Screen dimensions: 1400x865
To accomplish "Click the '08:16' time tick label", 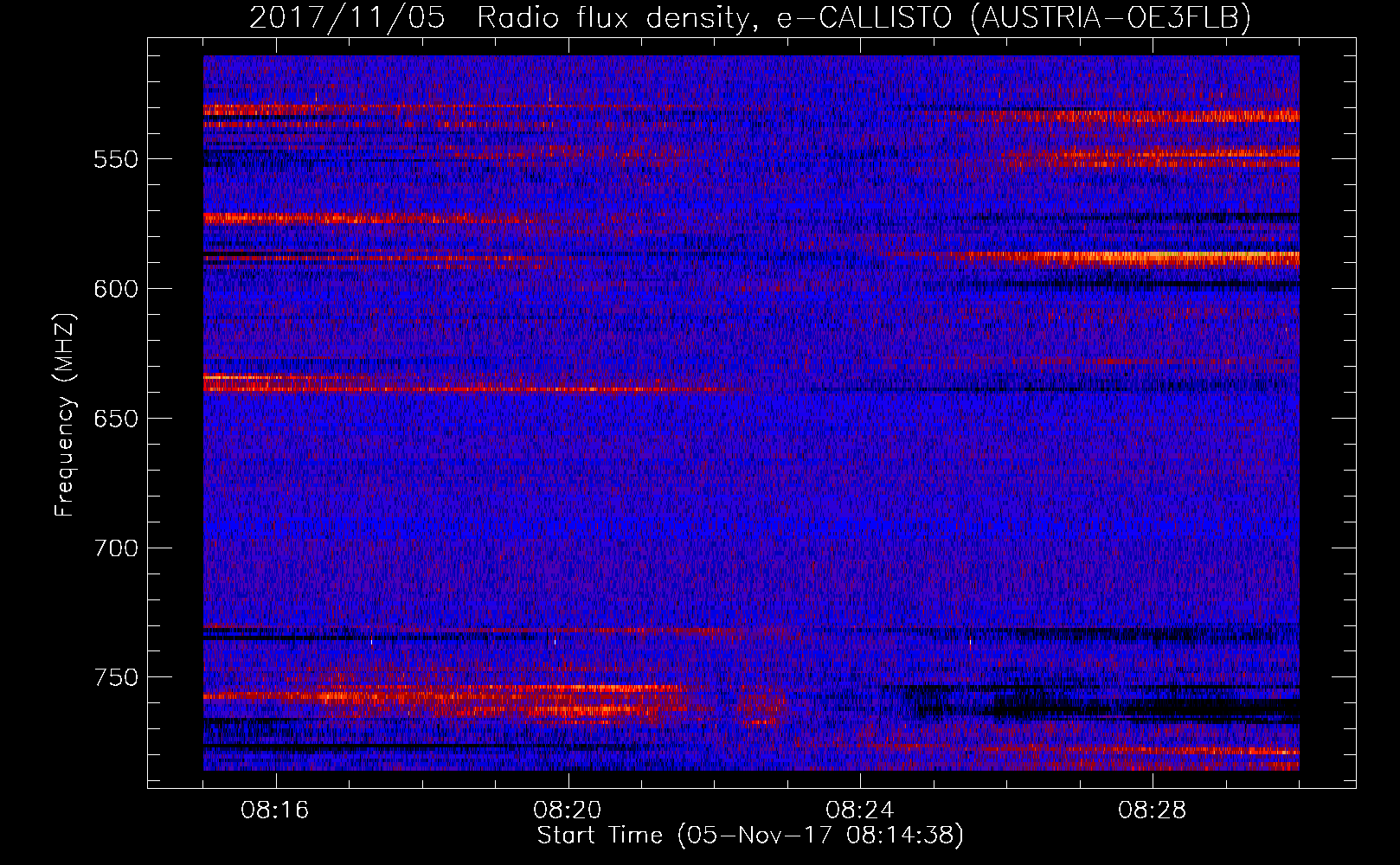I will point(275,811).
